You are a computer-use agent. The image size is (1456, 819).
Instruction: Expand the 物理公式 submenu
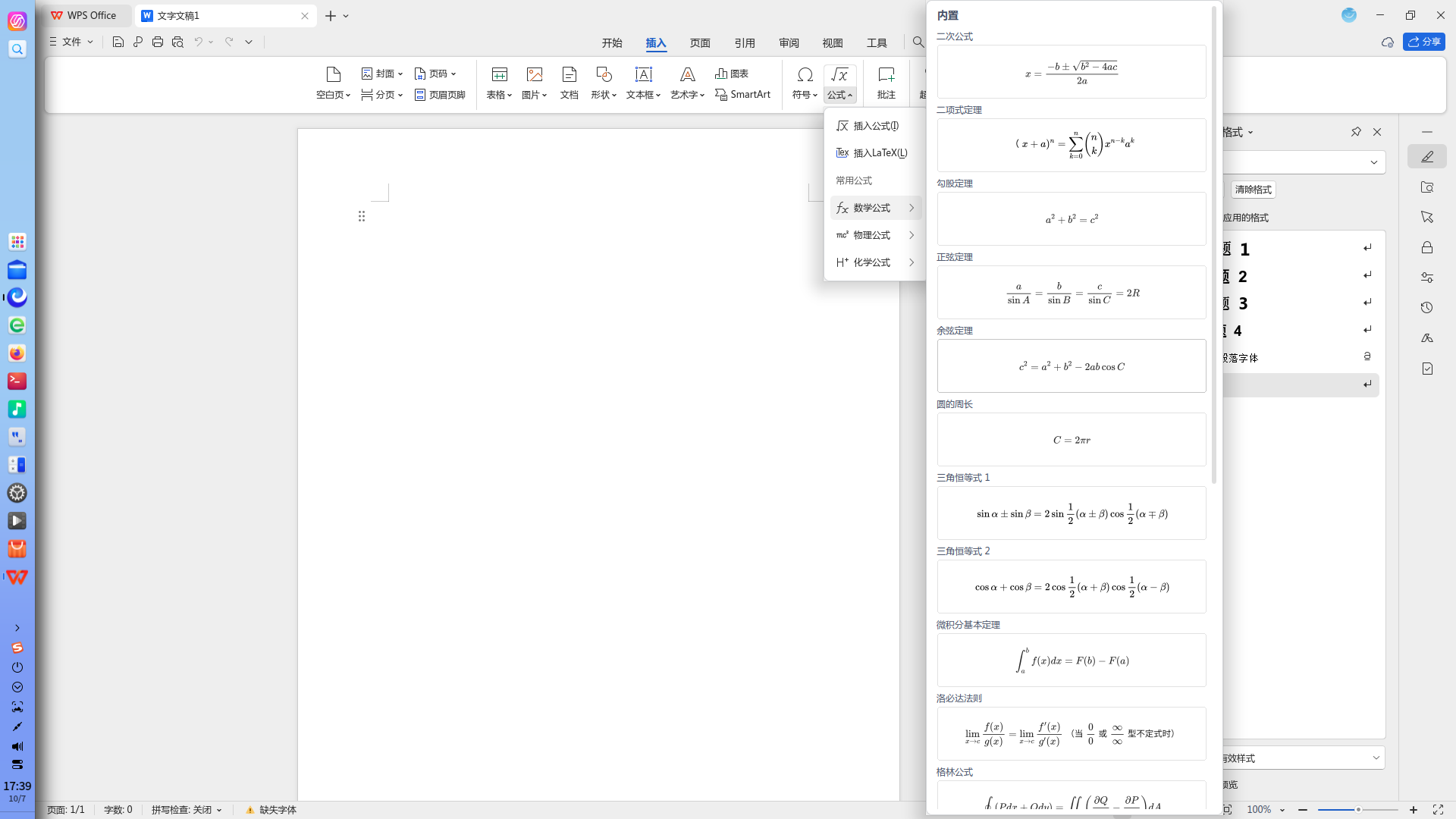pyautogui.click(x=876, y=235)
